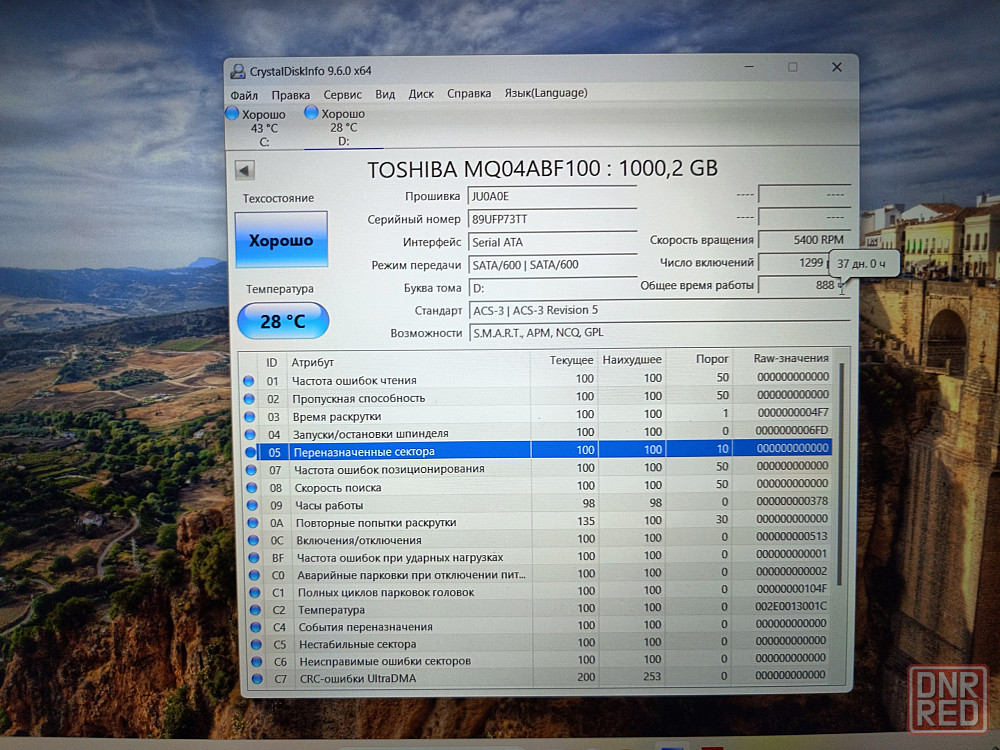The height and width of the screenshot is (750, 1000).
Task: Click the rotation speed field 5400 RPM
Action: pos(804,240)
